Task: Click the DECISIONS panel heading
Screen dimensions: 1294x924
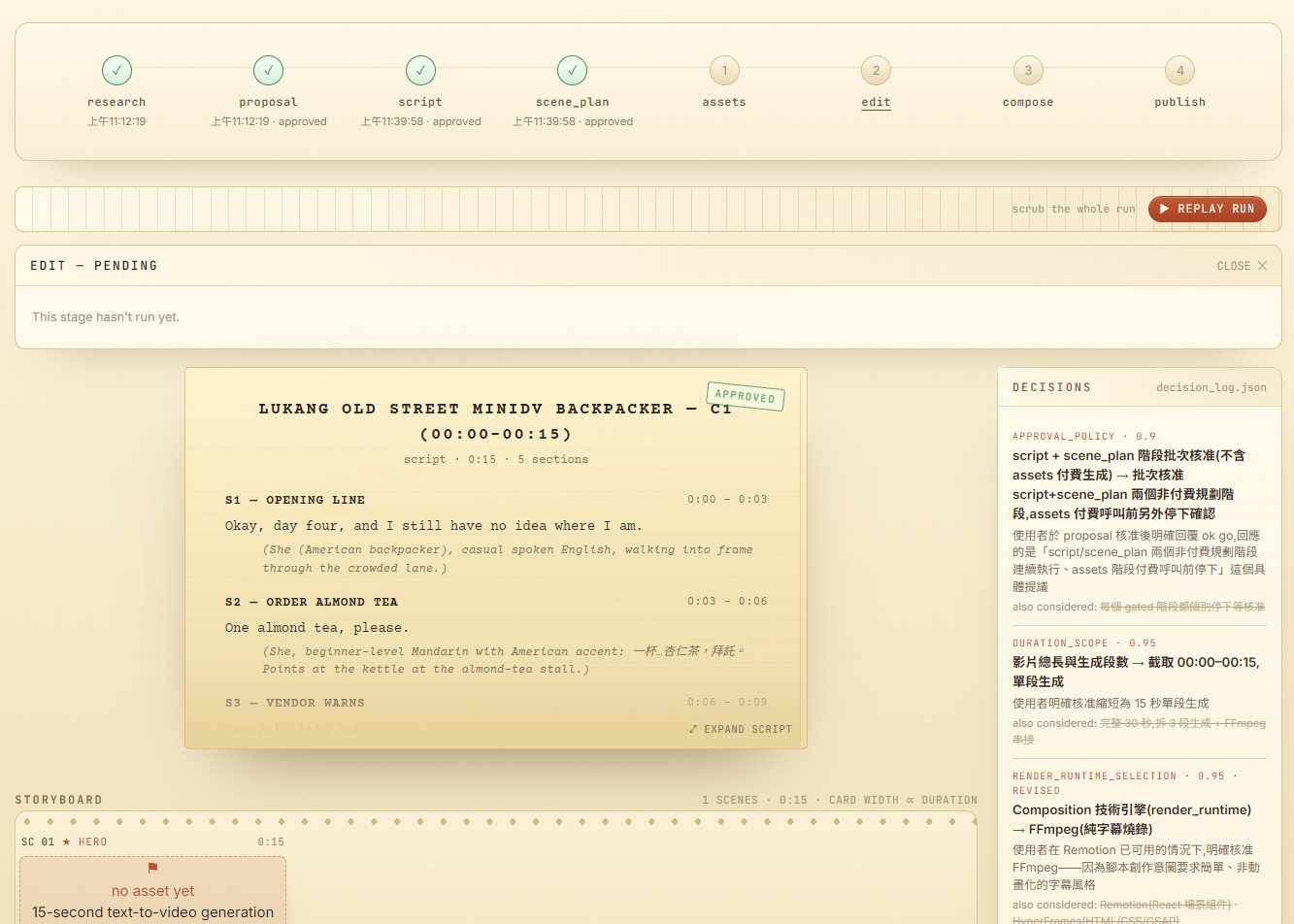Action: coord(1052,387)
